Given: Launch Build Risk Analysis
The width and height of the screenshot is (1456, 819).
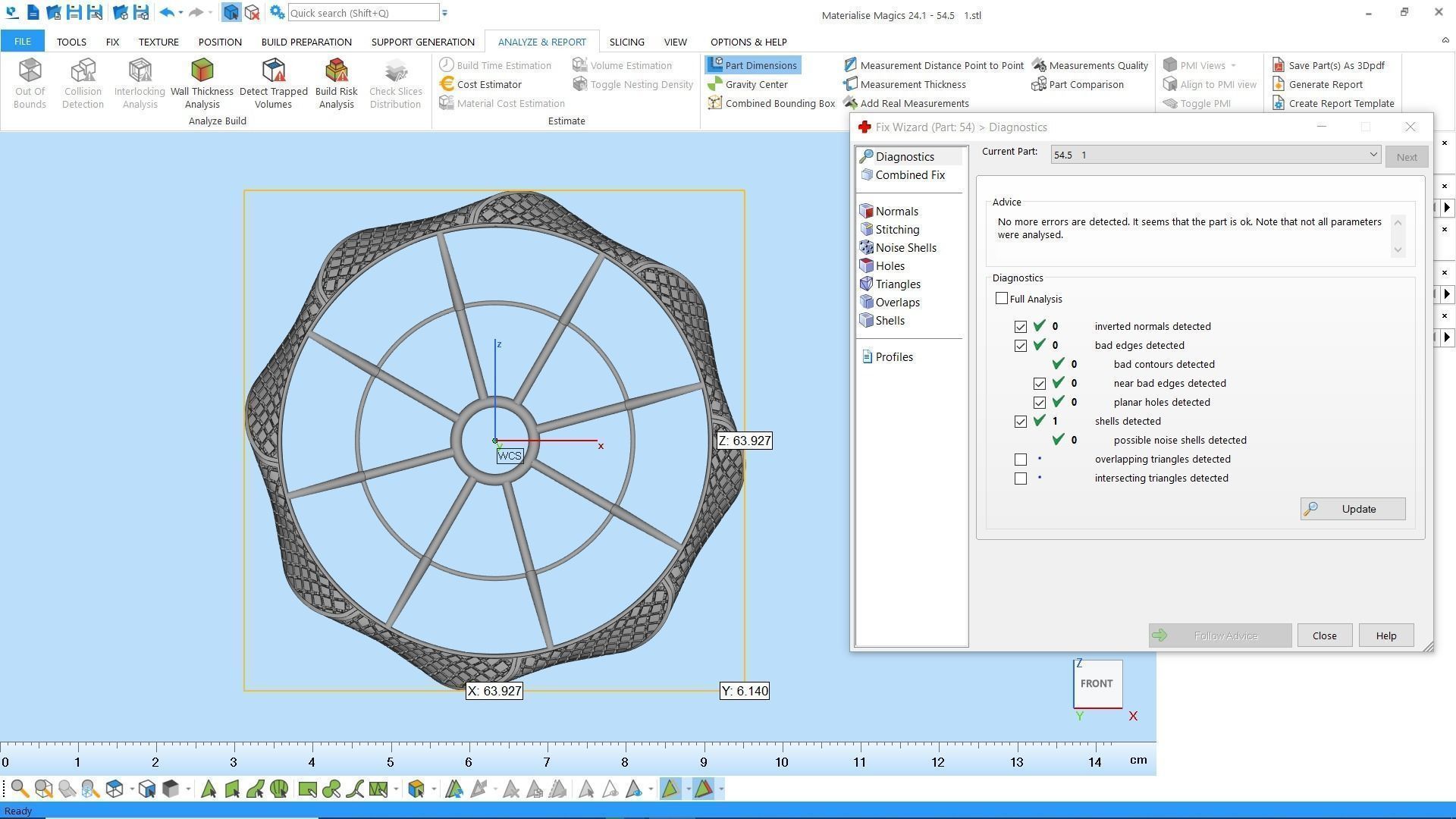Looking at the screenshot, I should point(336,83).
